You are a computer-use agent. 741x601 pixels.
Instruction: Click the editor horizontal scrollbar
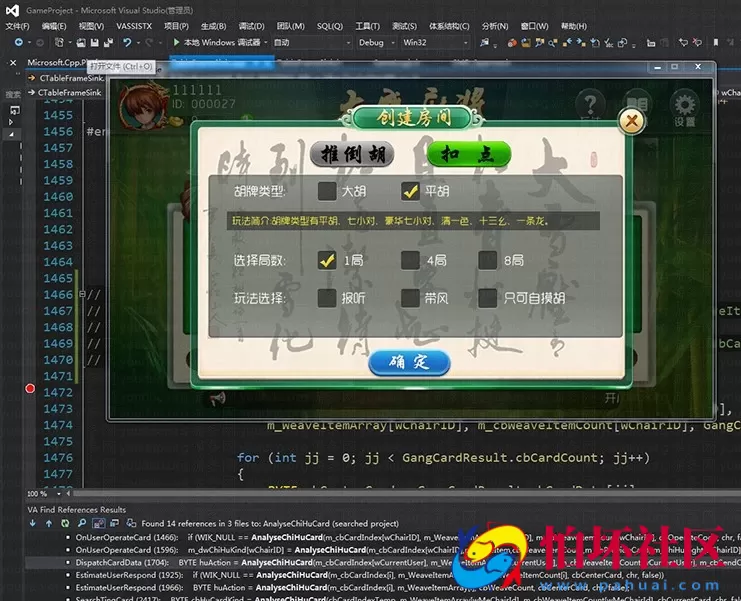(406, 493)
